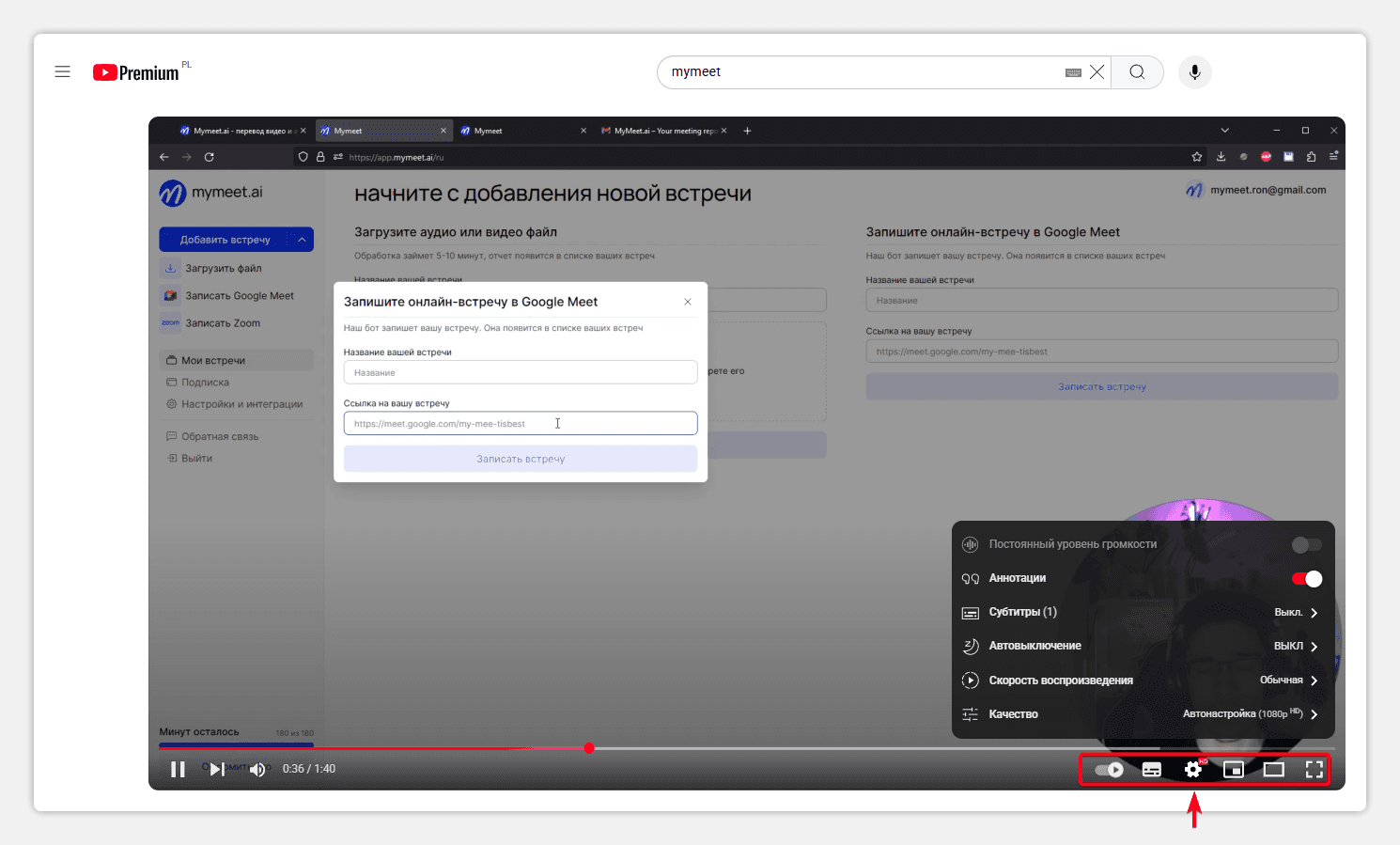Close settings using the player gear icon

pyautogui.click(x=1193, y=770)
